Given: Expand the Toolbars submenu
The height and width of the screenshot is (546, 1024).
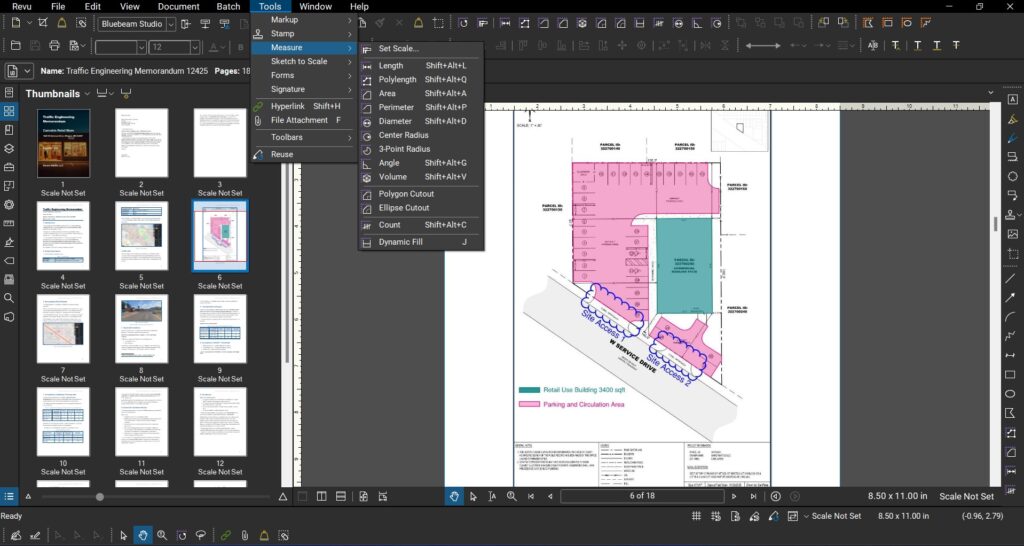Looking at the screenshot, I should [304, 137].
